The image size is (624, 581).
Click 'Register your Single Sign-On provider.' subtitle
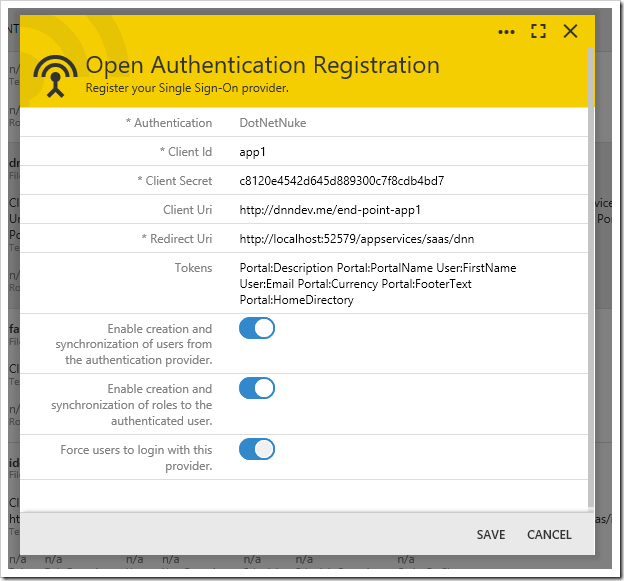tap(187, 88)
